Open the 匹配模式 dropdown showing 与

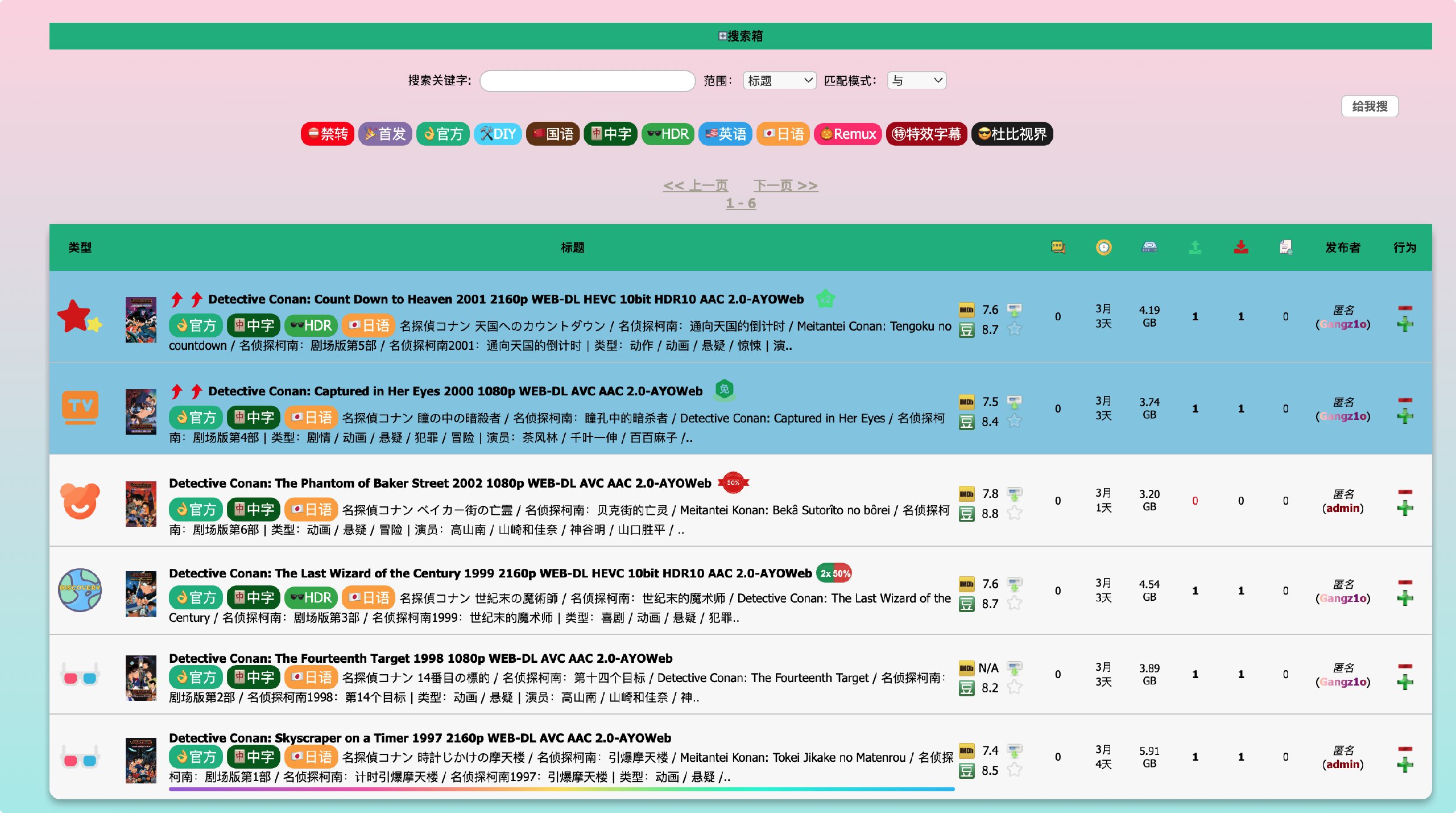(916, 81)
